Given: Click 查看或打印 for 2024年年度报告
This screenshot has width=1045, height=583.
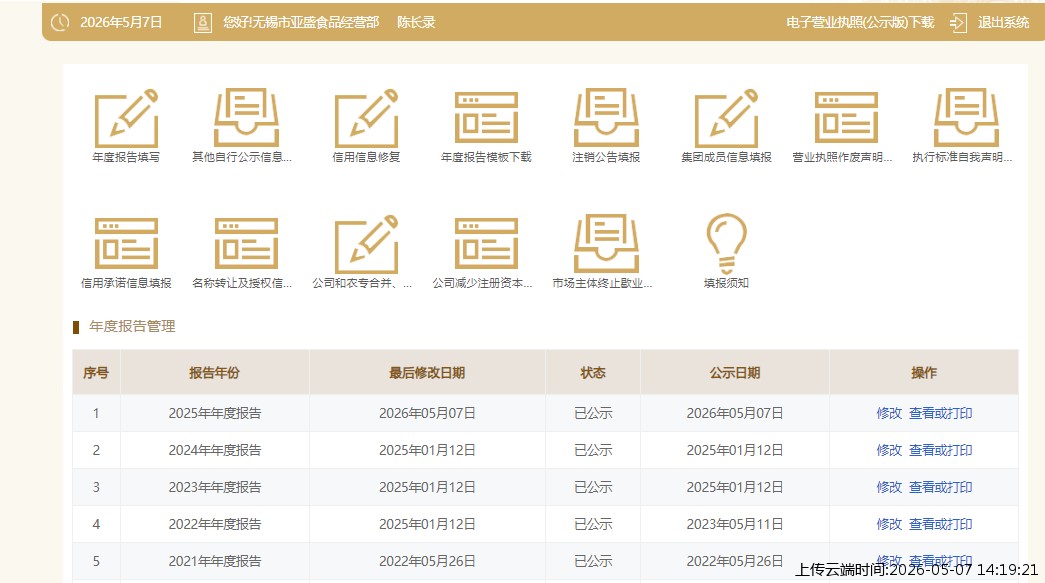Looking at the screenshot, I should [940, 450].
